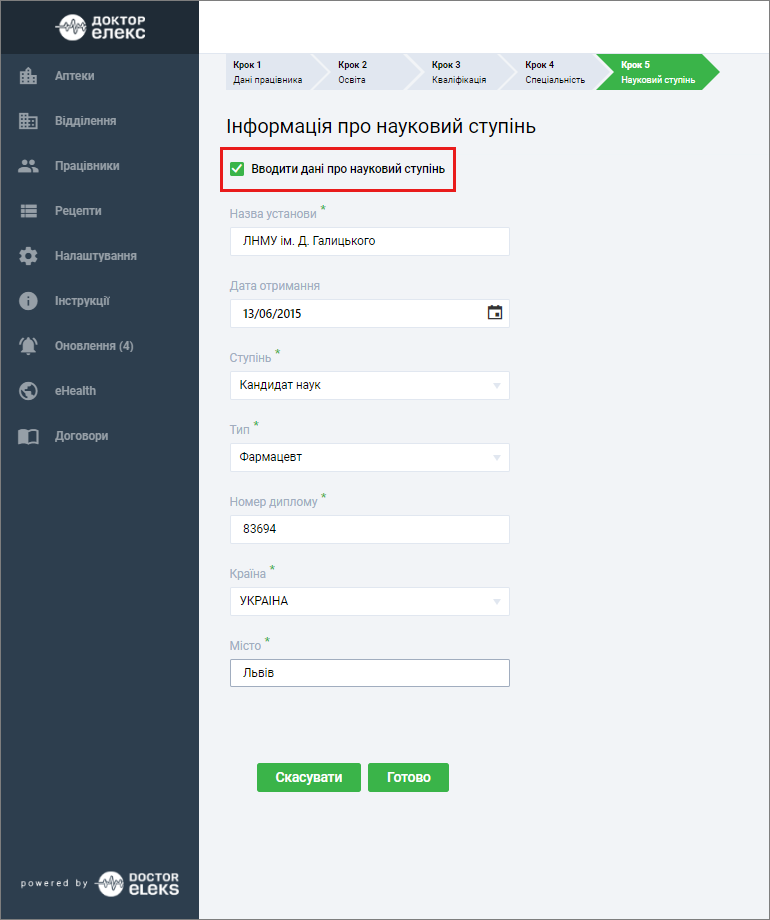Open the Аптеки building icon

pyautogui.click(x=28, y=76)
